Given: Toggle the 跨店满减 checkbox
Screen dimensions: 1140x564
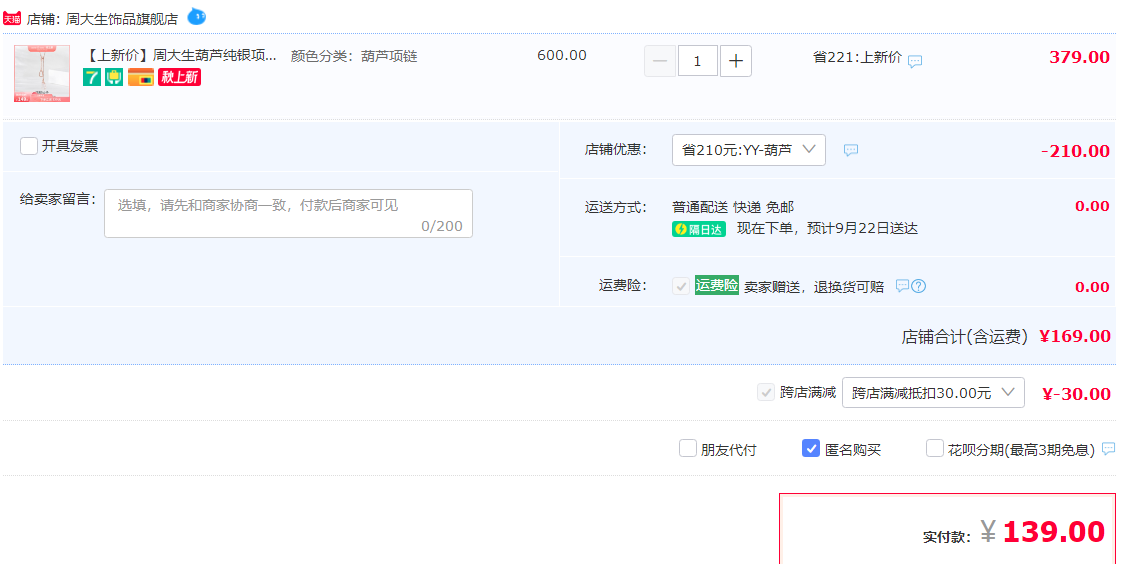Looking at the screenshot, I should 766,392.
